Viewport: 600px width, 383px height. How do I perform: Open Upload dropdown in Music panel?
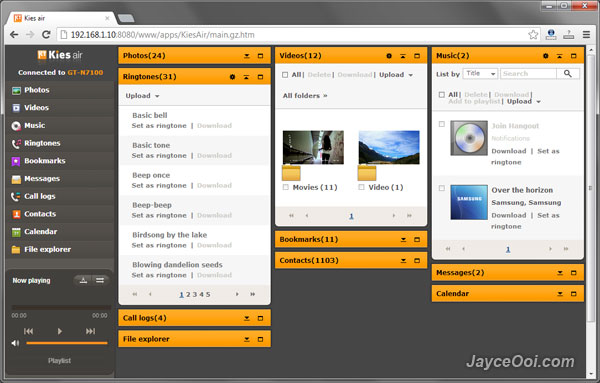(x=524, y=101)
